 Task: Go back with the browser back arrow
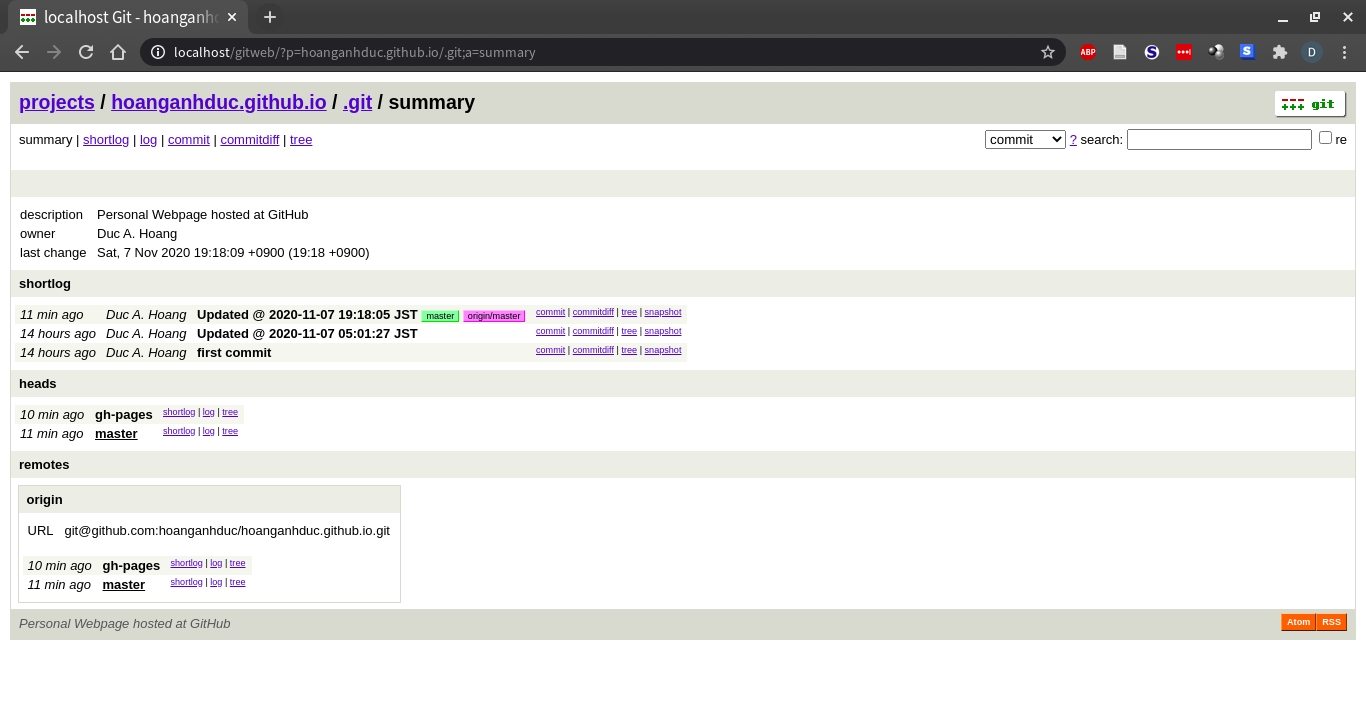(22, 52)
